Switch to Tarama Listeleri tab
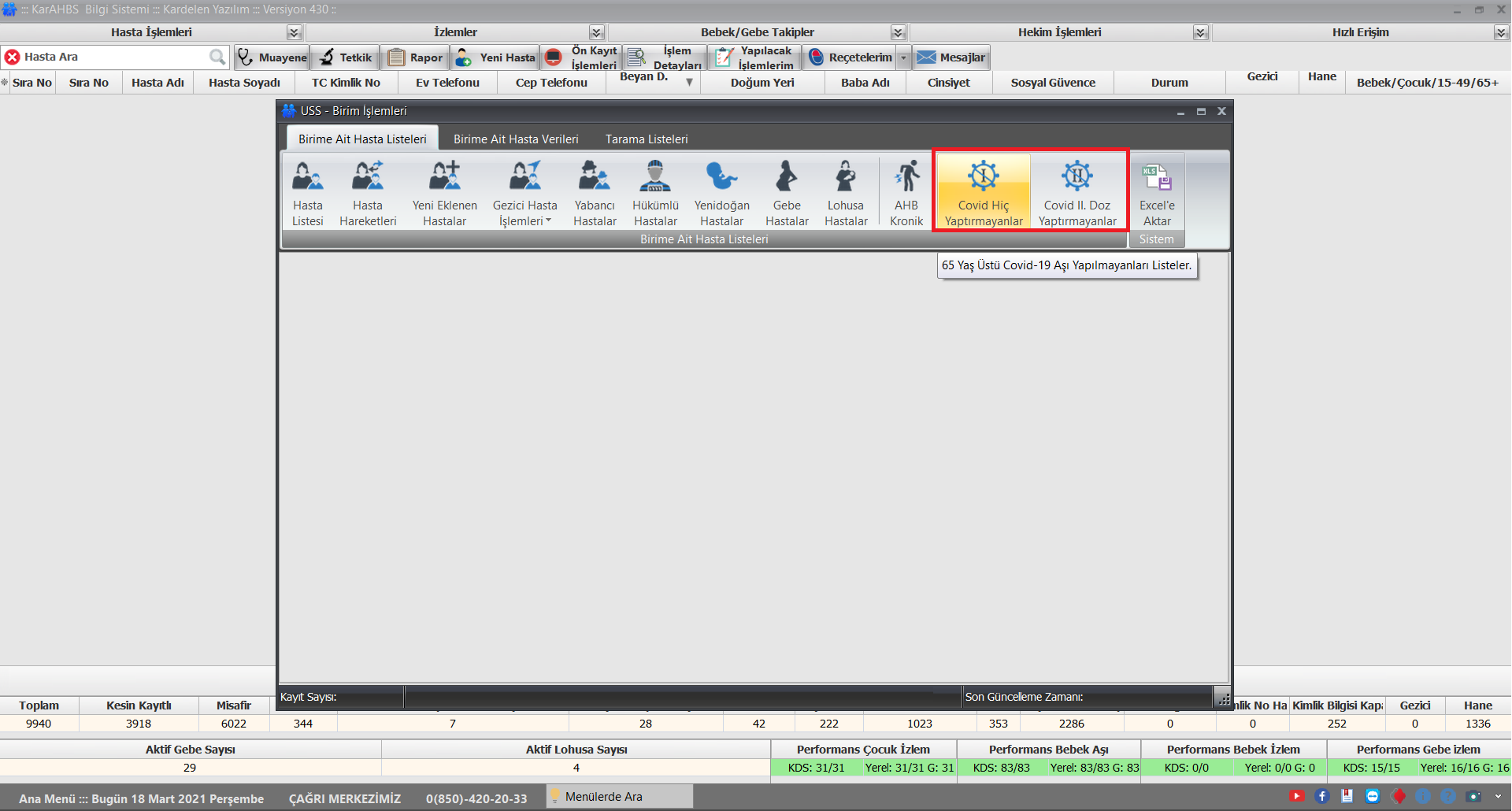 (647, 139)
